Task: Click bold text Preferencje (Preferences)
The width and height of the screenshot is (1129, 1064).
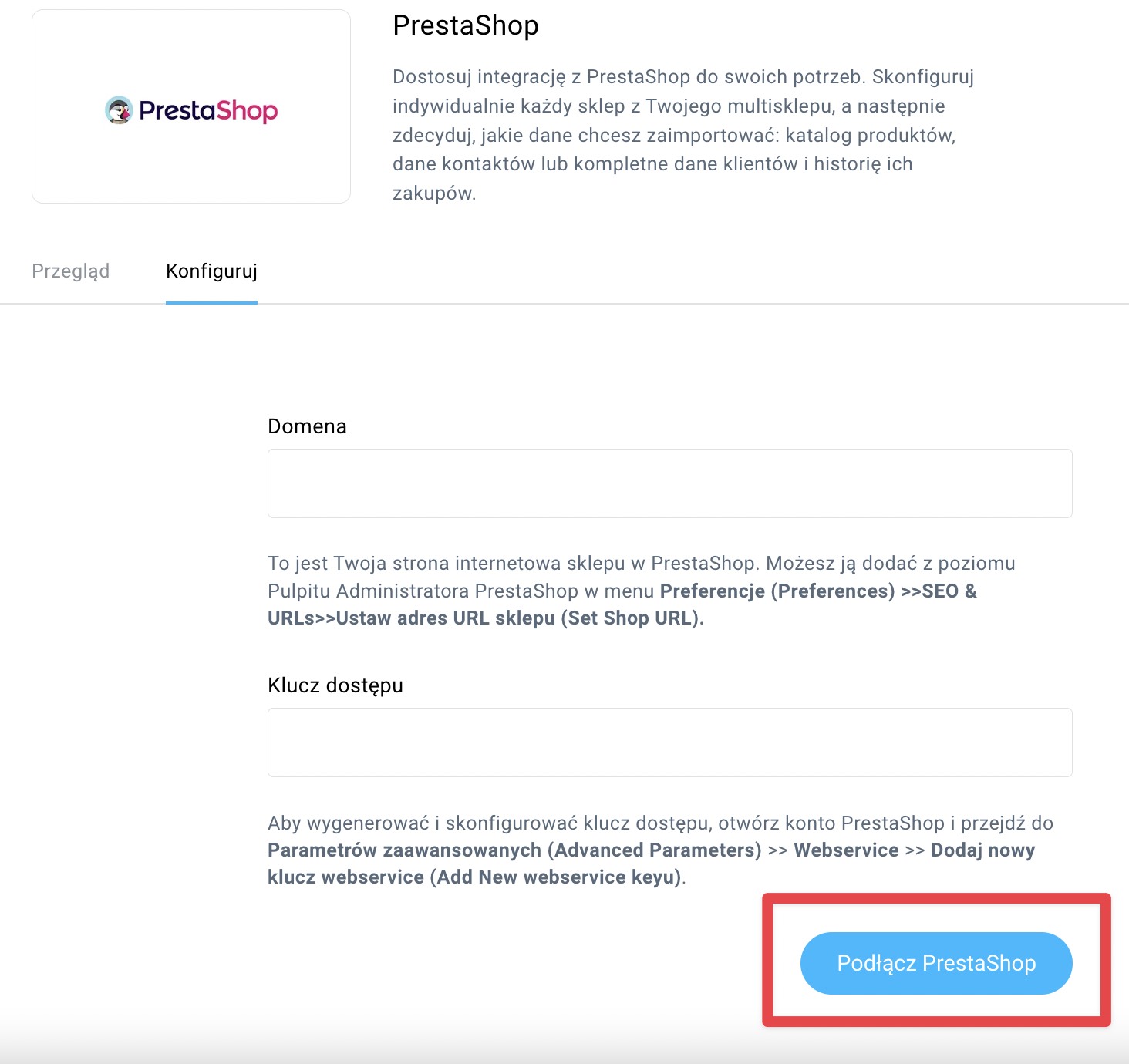Action: click(x=777, y=591)
